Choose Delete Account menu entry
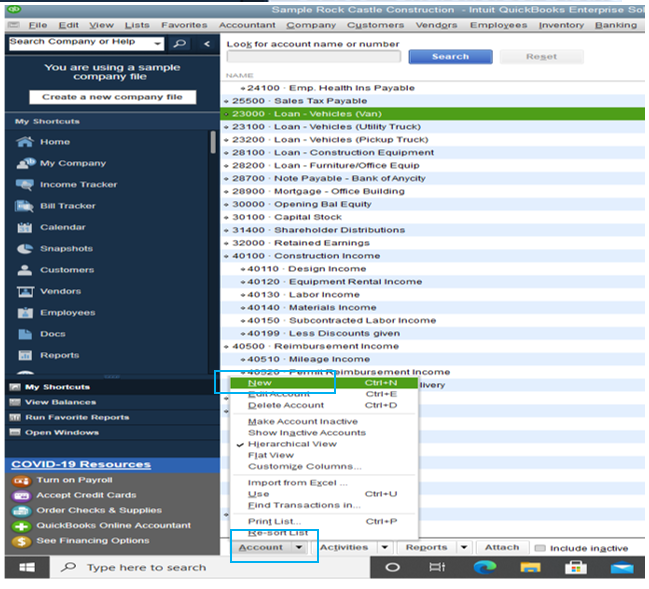This screenshot has width=649, height=589. point(324,406)
